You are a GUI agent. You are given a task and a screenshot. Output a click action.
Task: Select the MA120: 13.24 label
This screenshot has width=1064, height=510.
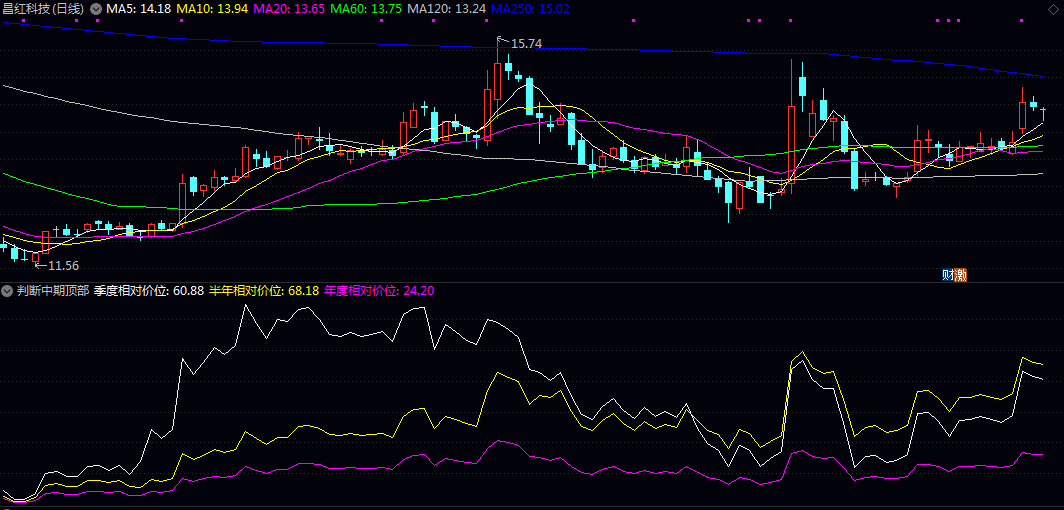pyautogui.click(x=446, y=9)
